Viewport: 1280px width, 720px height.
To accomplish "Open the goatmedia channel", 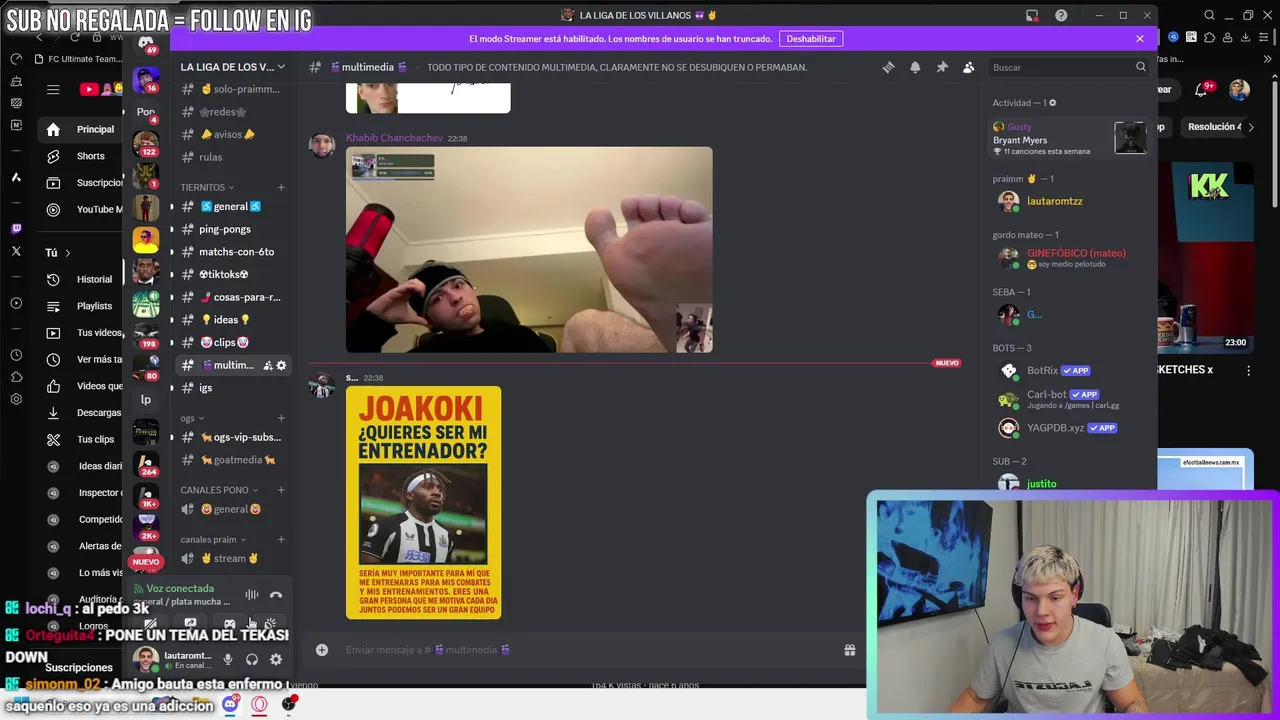I will click(x=233, y=460).
